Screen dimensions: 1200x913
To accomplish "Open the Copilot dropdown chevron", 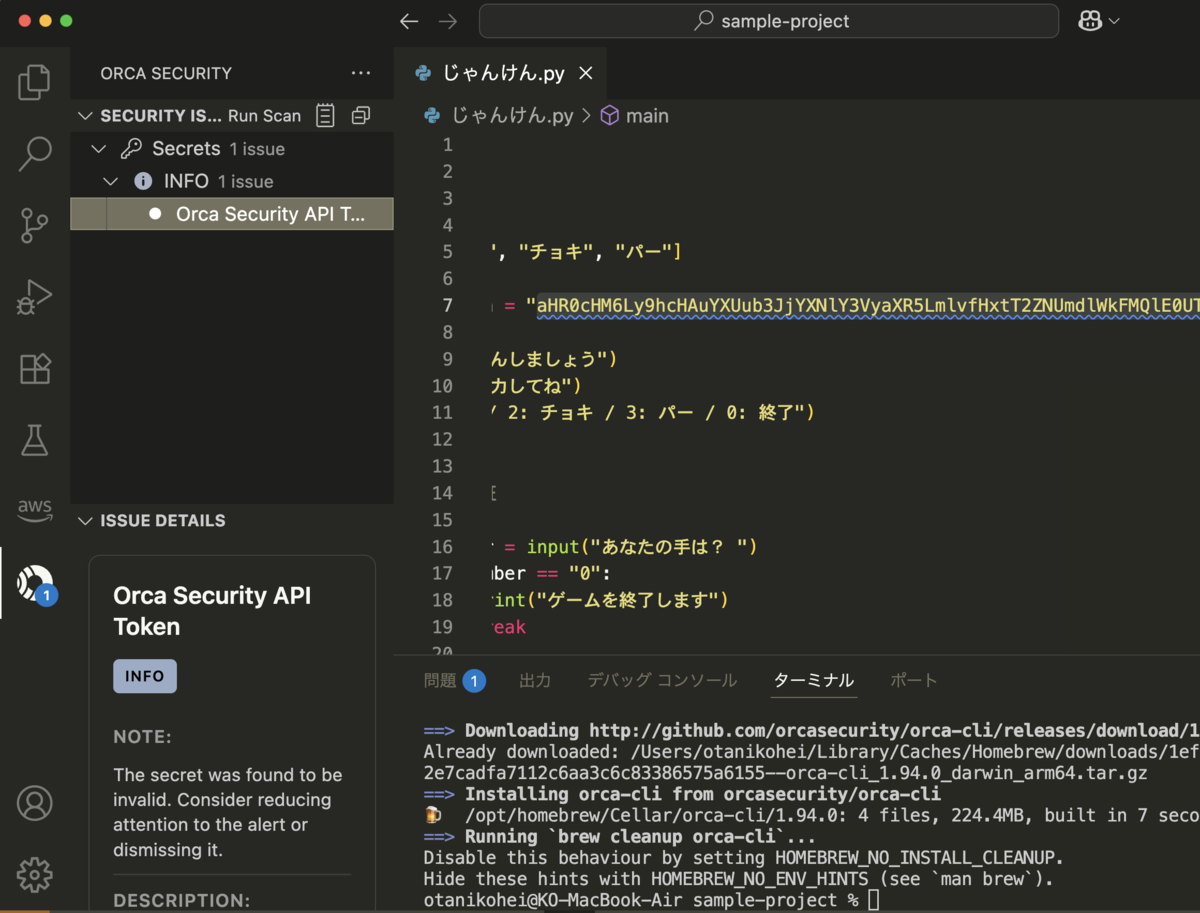I will point(1114,21).
